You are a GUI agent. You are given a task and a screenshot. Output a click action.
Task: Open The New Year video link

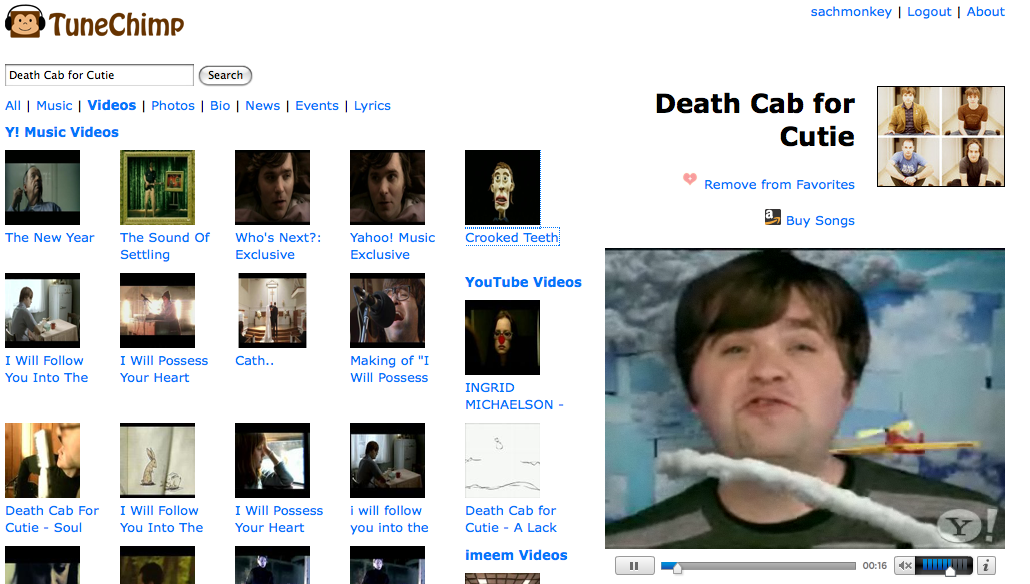[x=50, y=238]
